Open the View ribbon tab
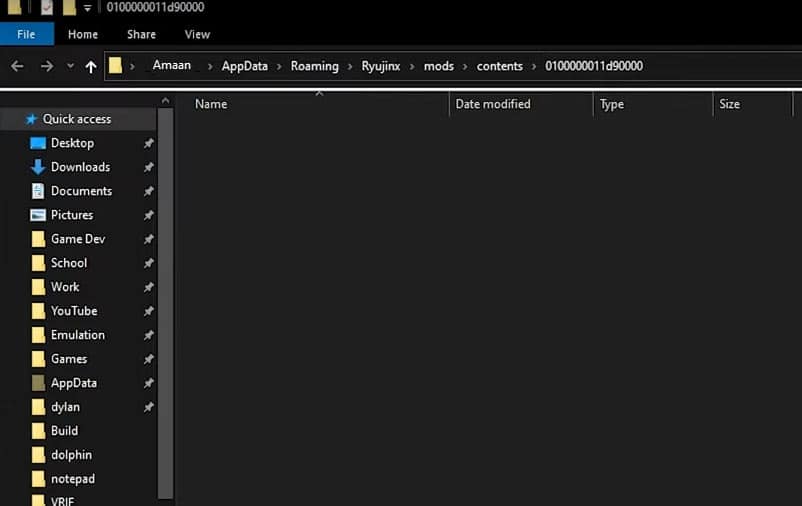Screen dimensions: 802x506 point(197,34)
